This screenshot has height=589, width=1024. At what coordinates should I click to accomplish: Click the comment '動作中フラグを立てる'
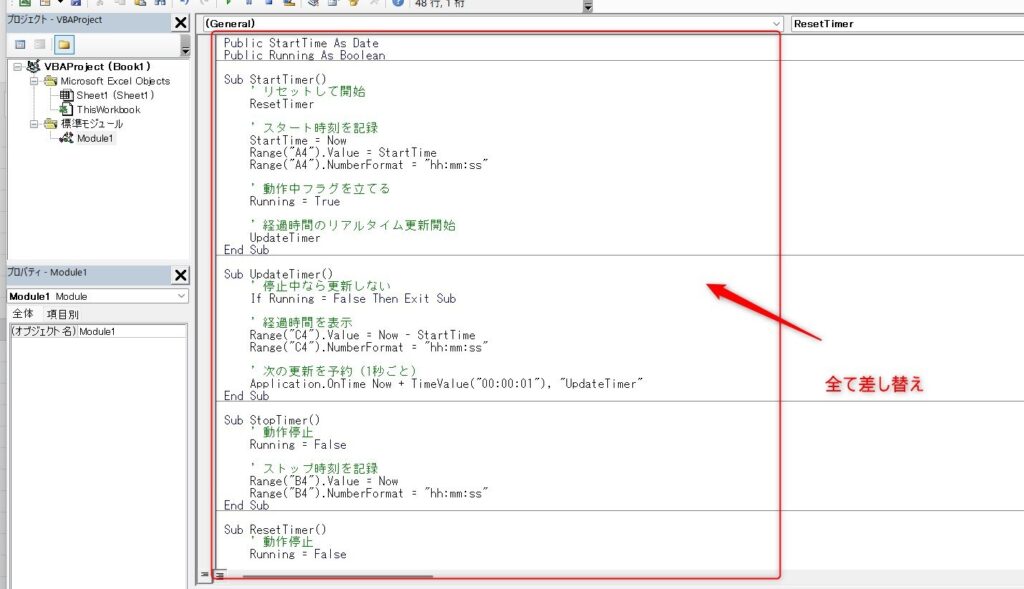click(x=320, y=189)
